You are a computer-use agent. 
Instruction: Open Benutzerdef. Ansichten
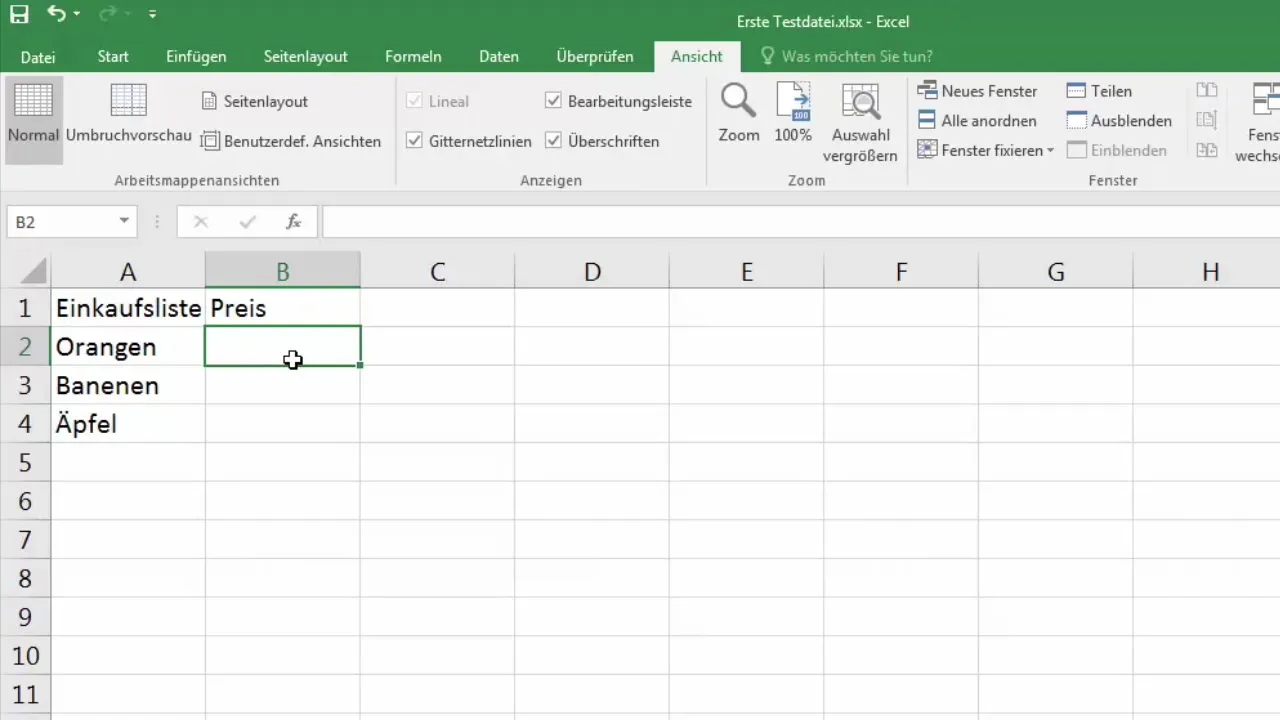pyautogui.click(x=291, y=141)
